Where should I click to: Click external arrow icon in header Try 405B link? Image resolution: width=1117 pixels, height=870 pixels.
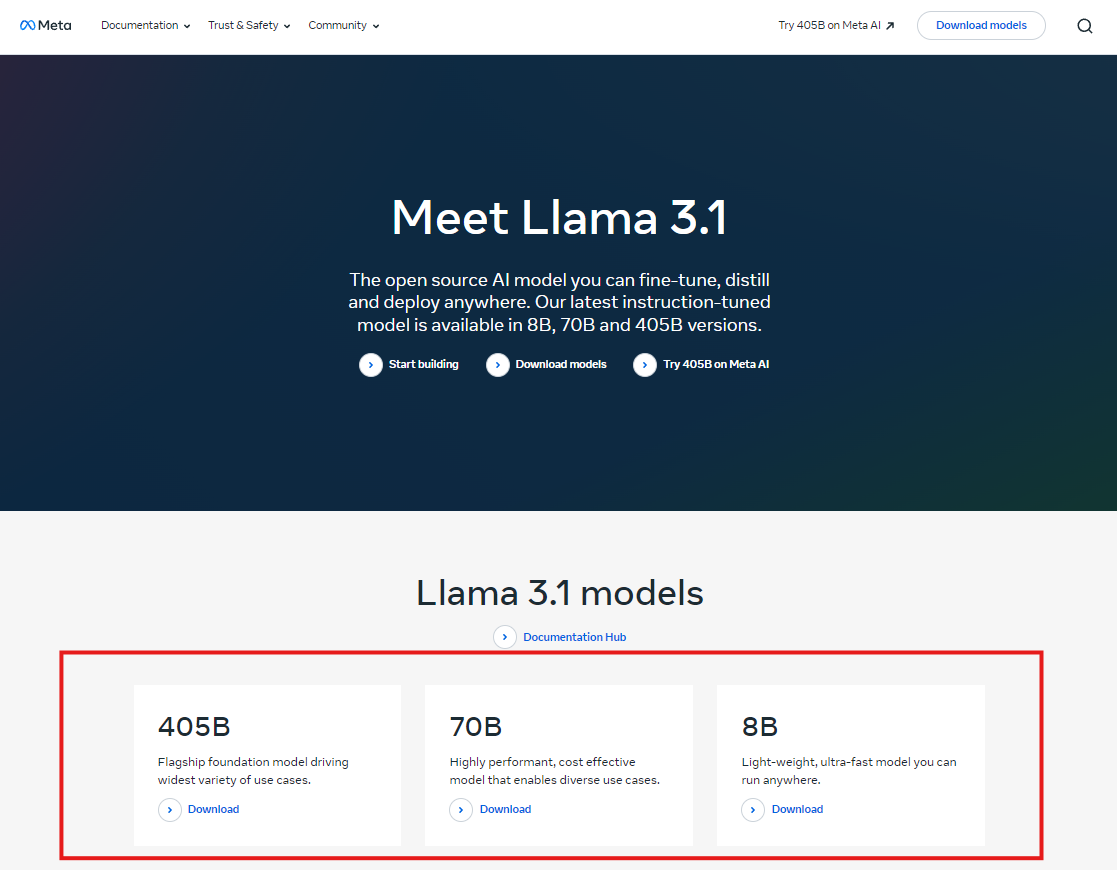click(x=890, y=26)
